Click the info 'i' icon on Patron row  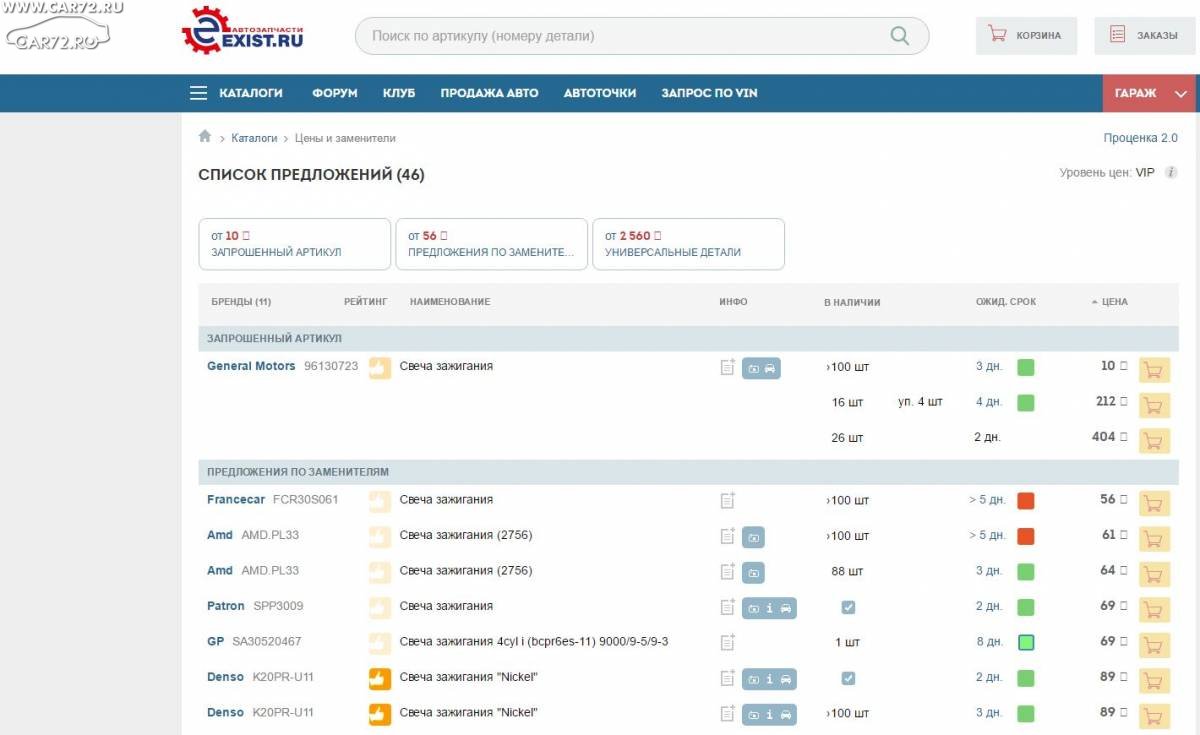pos(769,608)
